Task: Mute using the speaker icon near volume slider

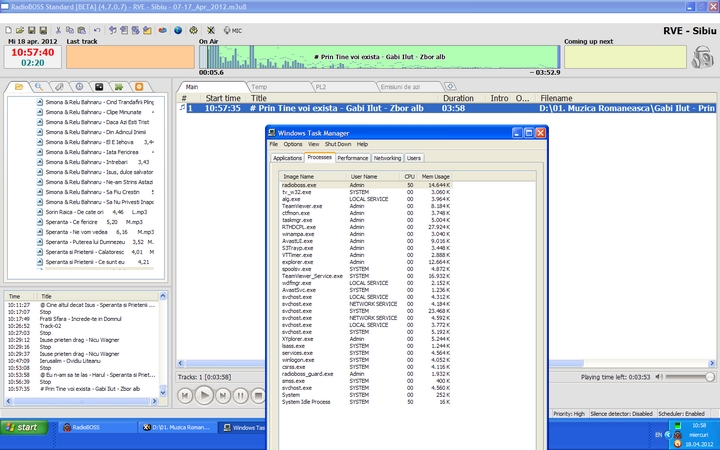Action: pyautogui.click(x=659, y=377)
